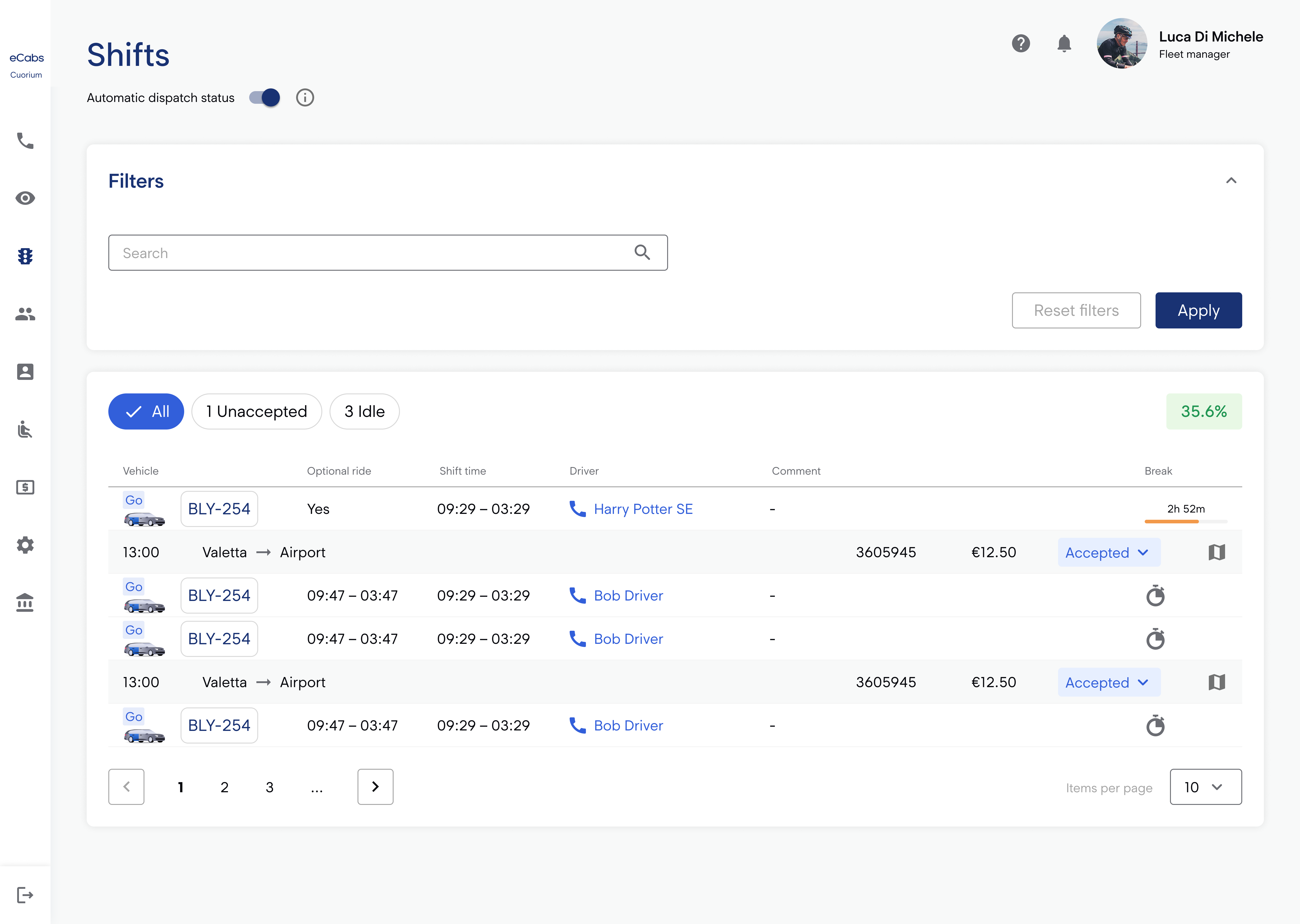Open driver Harry Potter SE
1300x924 pixels.
point(644,509)
